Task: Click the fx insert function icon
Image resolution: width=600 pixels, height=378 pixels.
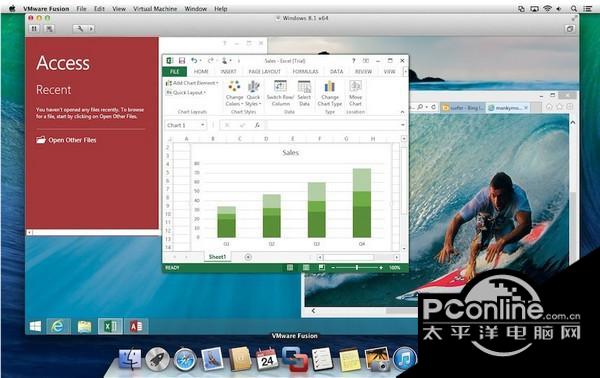Action: 257,125
